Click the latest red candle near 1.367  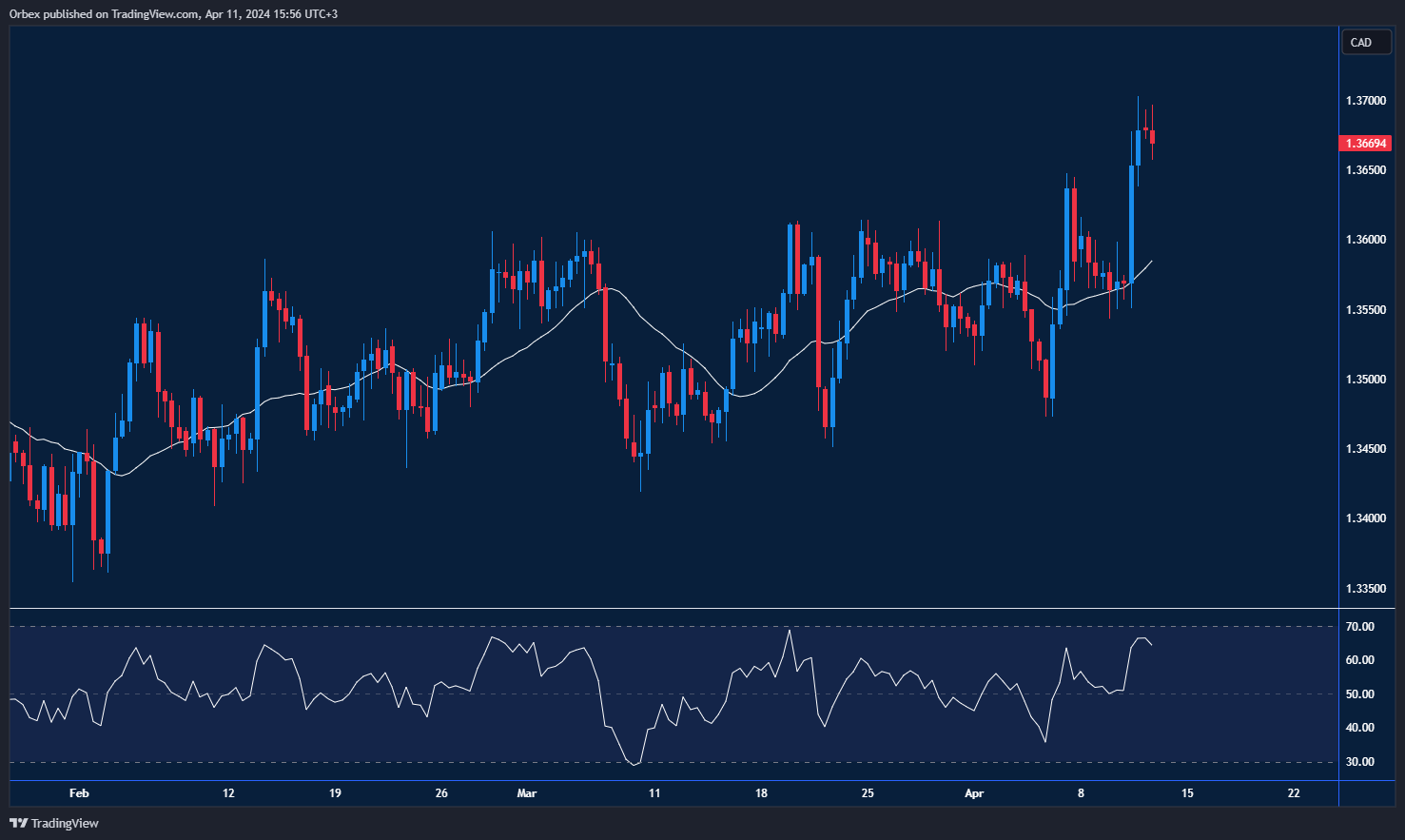pyautogui.click(x=1152, y=138)
